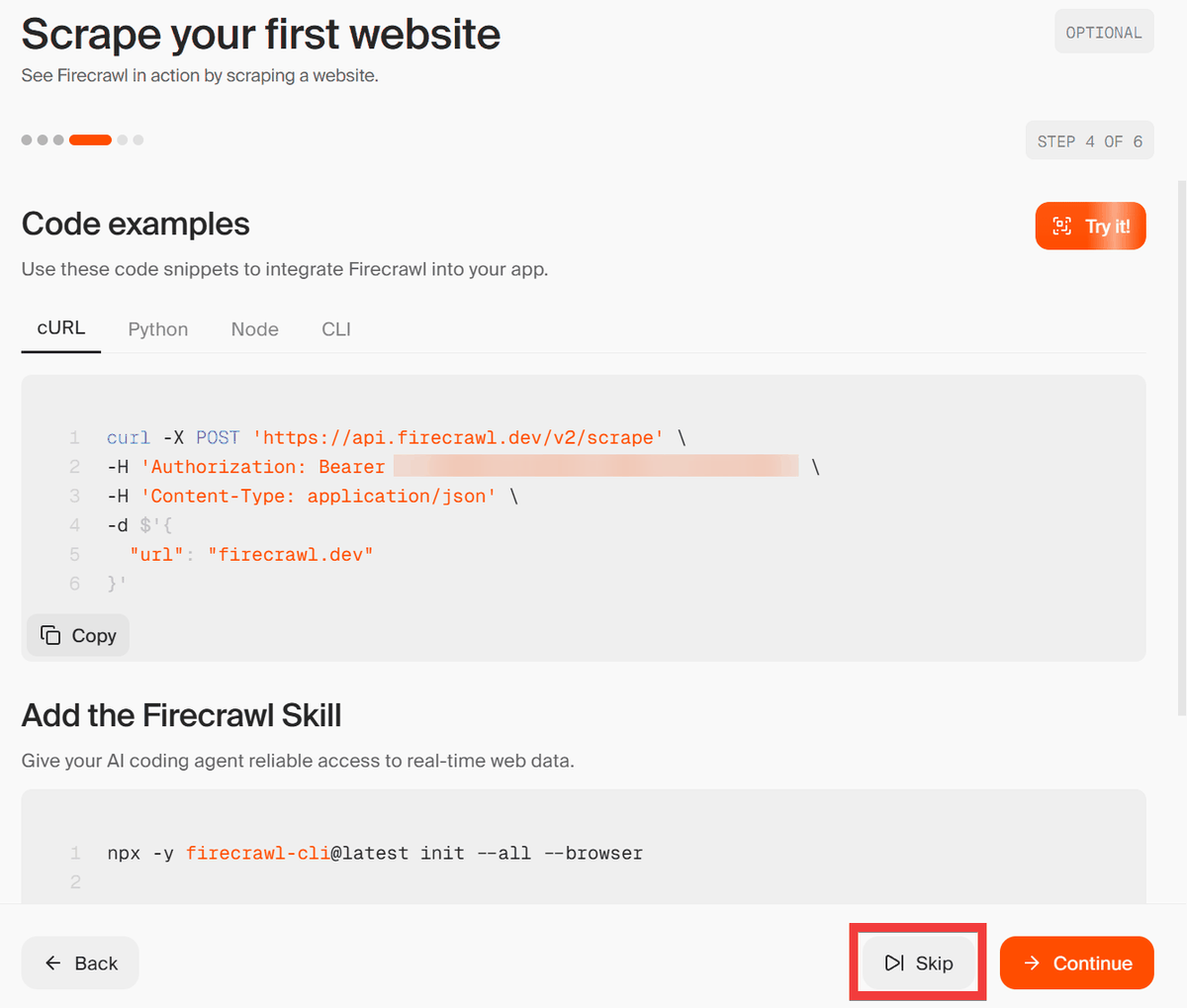The image size is (1187, 1008).
Task: Click the orange active step indicator
Action: tap(90, 140)
